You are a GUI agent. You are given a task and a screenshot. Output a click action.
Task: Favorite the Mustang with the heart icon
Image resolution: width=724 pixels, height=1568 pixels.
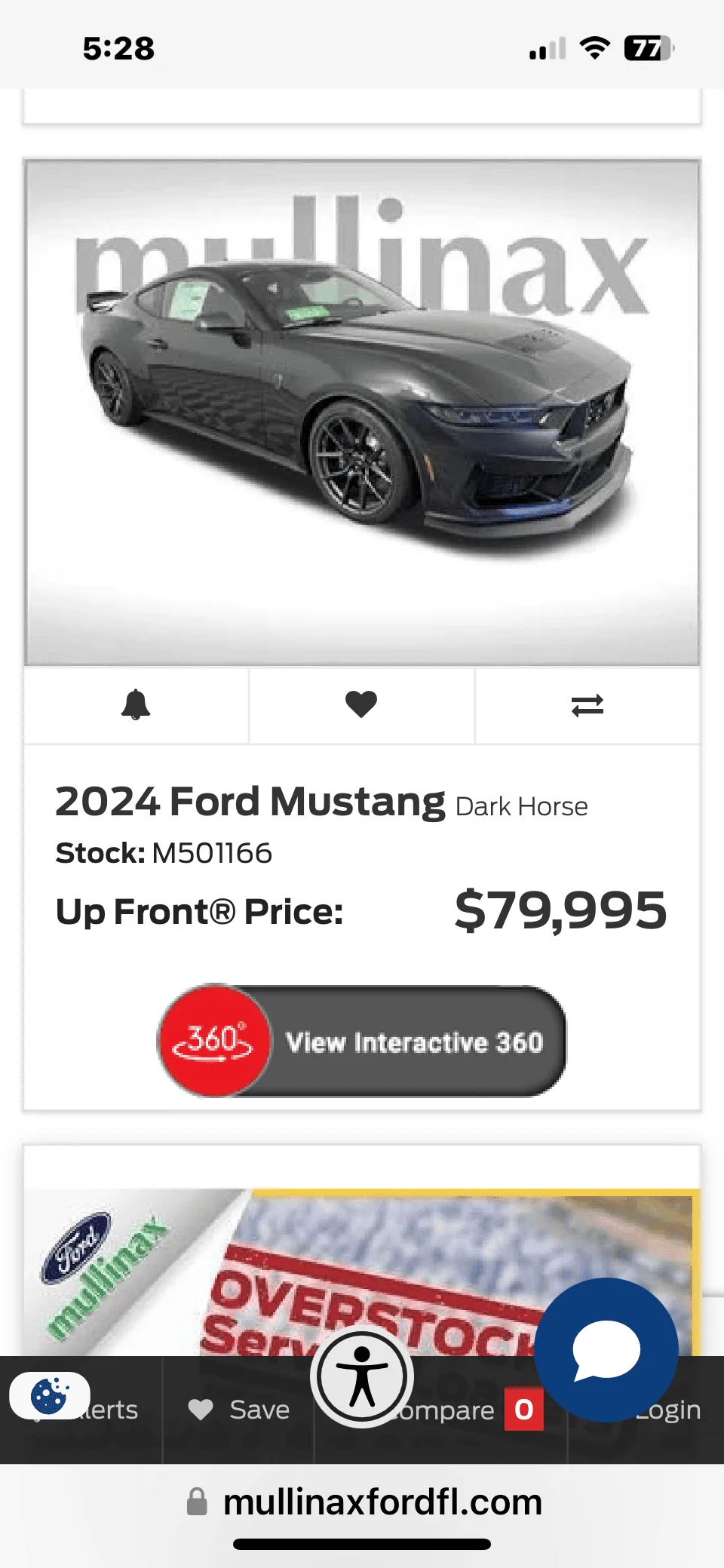[361, 705]
